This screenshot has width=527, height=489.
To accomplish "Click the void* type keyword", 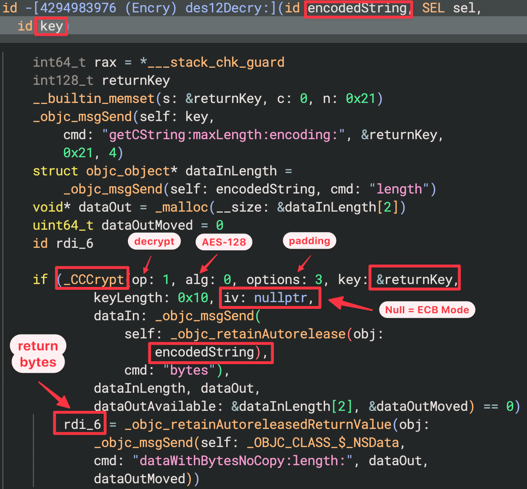I will coord(51,207).
